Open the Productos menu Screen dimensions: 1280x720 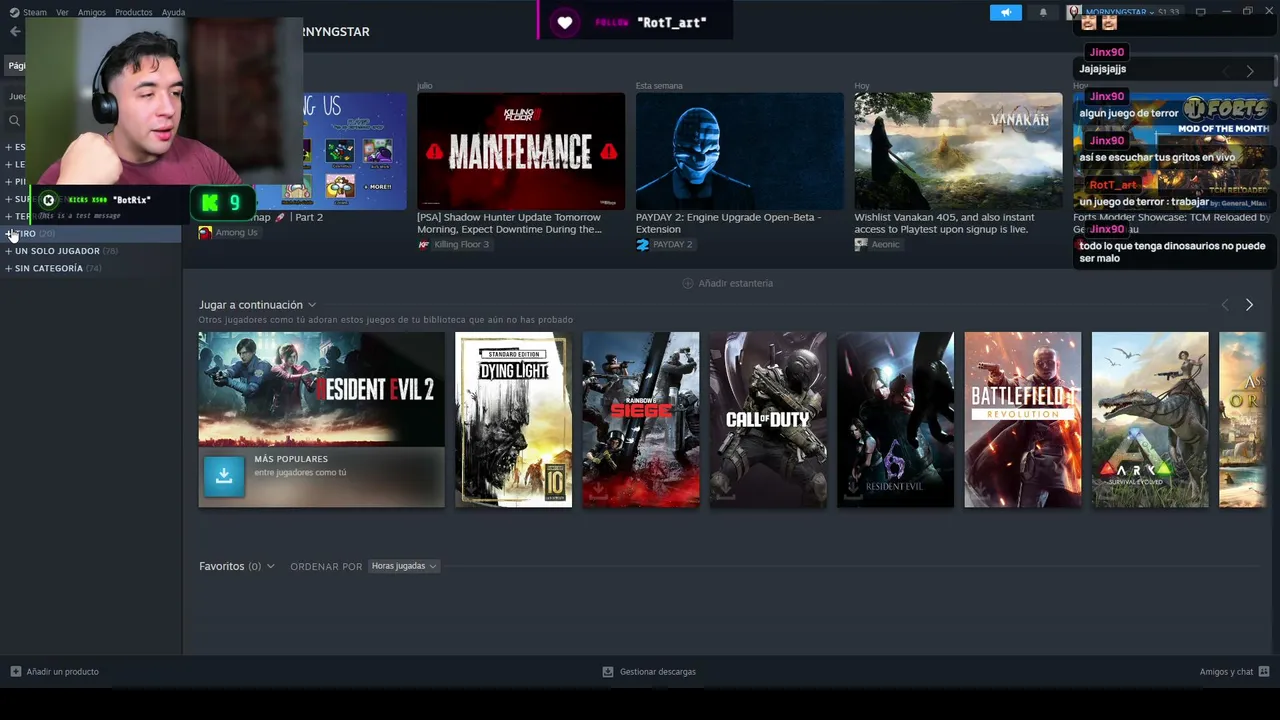point(133,12)
